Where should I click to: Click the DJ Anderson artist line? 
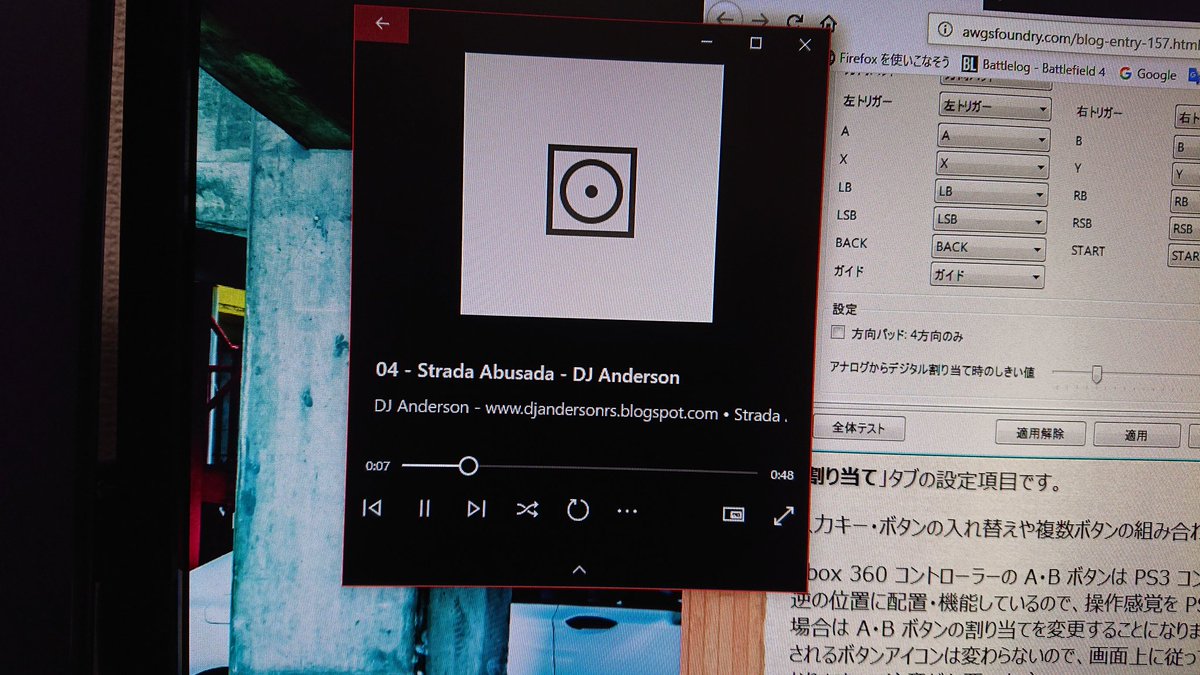[x=580, y=412]
